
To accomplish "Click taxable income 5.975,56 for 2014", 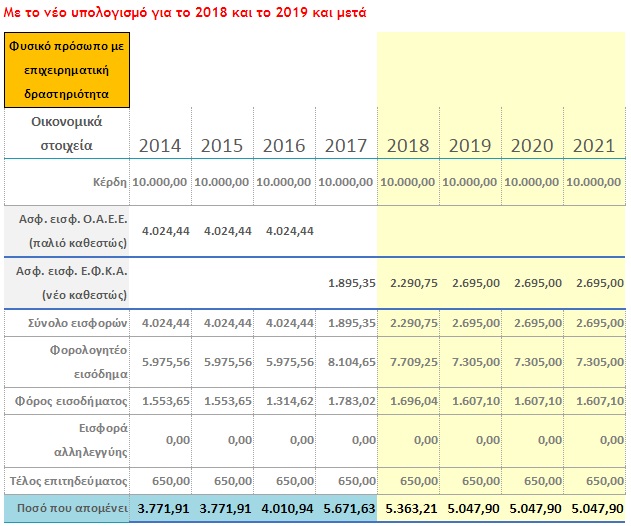I will [x=166, y=362].
